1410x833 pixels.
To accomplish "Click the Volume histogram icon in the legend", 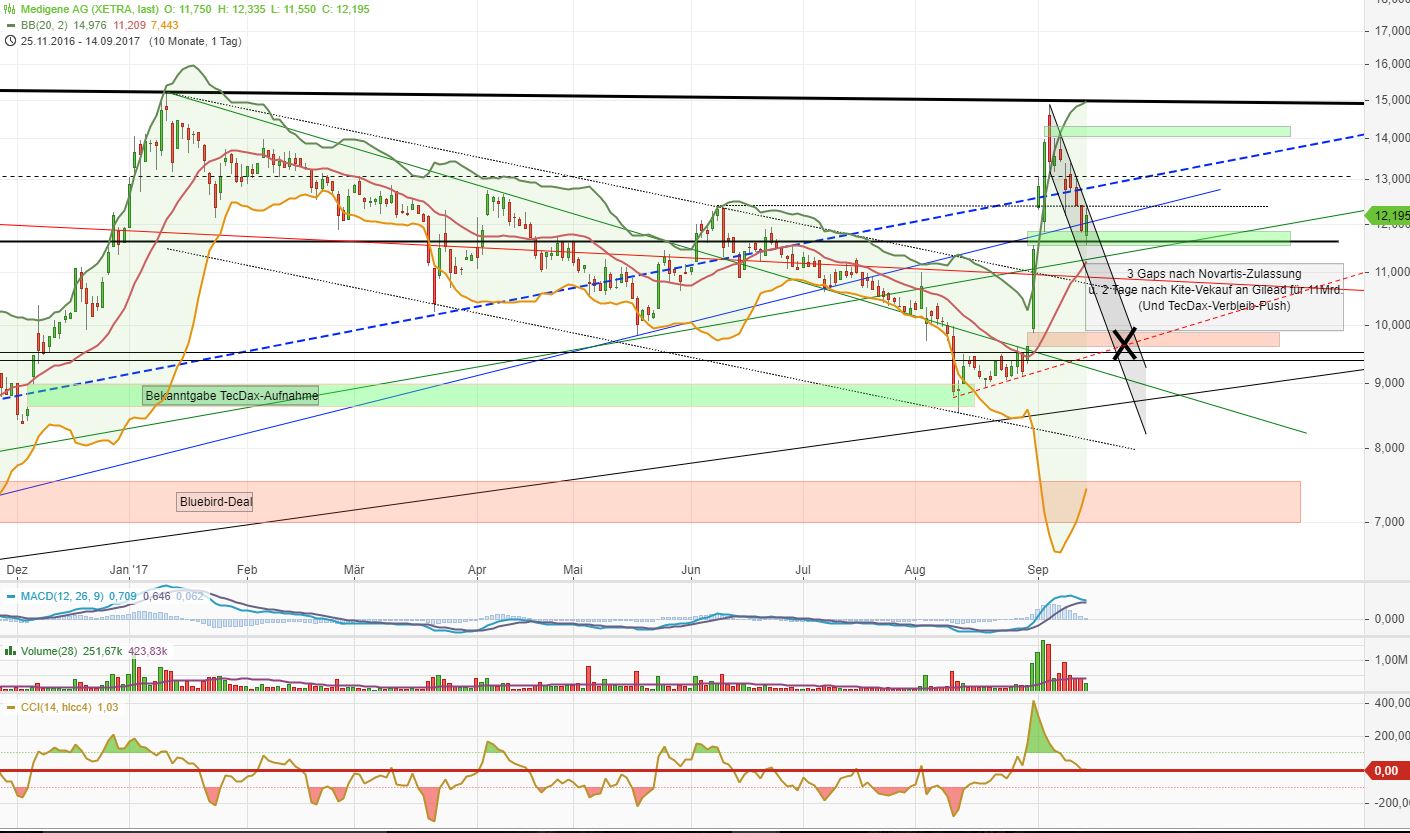I will click(x=9, y=650).
